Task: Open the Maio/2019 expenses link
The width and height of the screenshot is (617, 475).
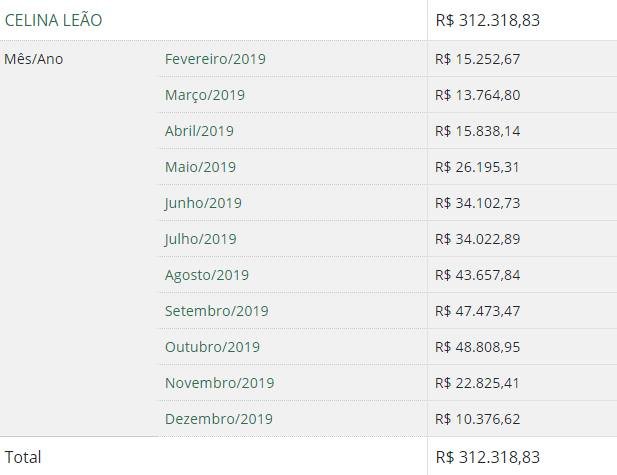Action: (x=201, y=167)
